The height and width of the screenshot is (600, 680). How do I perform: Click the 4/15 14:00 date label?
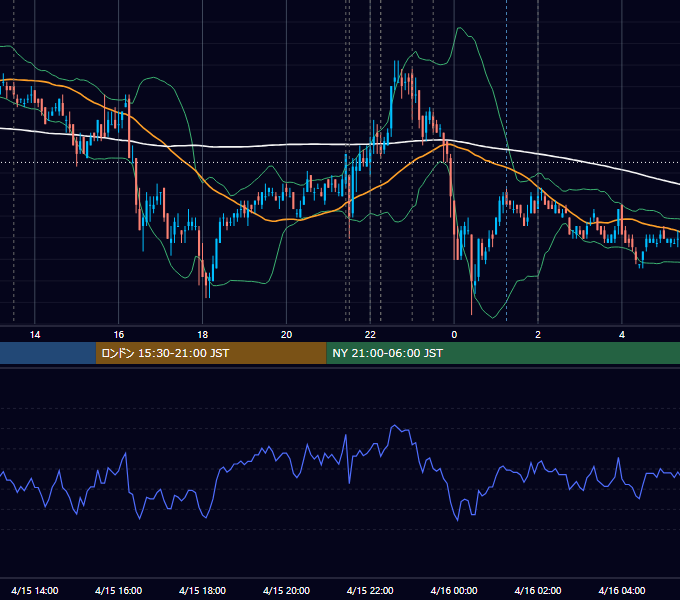click(35, 590)
